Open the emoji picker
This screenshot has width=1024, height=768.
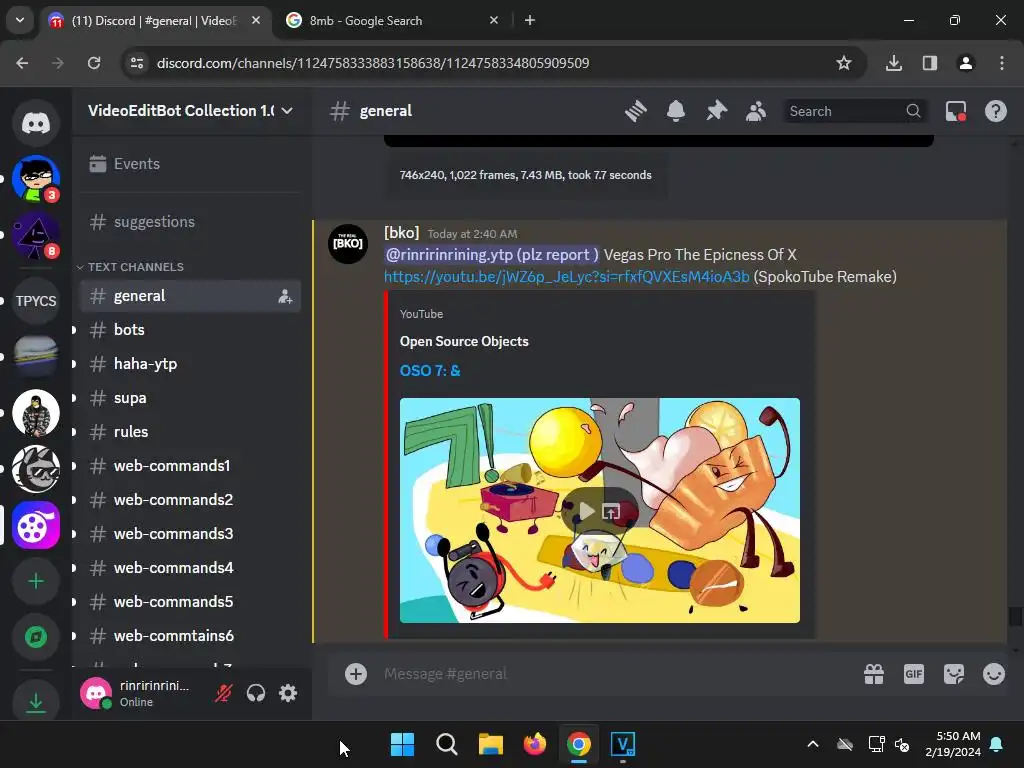point(993,674)
